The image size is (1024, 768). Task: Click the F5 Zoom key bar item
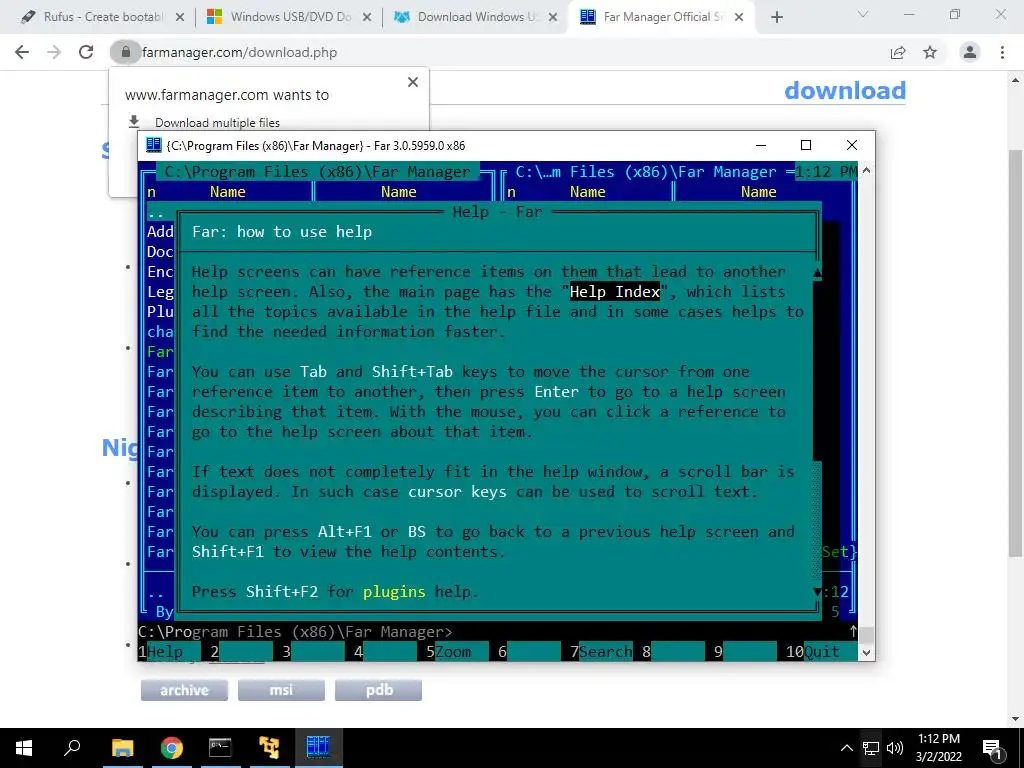pyautogui.click(x=457, y=651)
